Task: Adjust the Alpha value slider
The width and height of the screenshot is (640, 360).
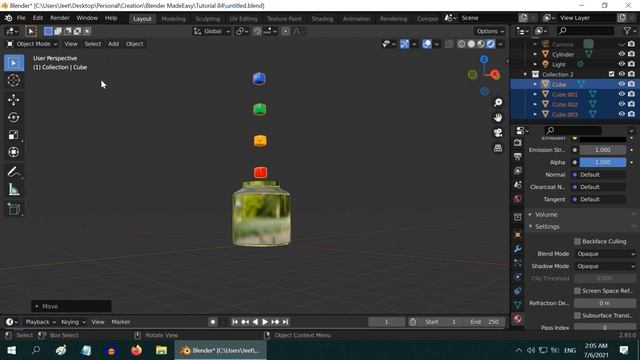Action: pos(603,162)
